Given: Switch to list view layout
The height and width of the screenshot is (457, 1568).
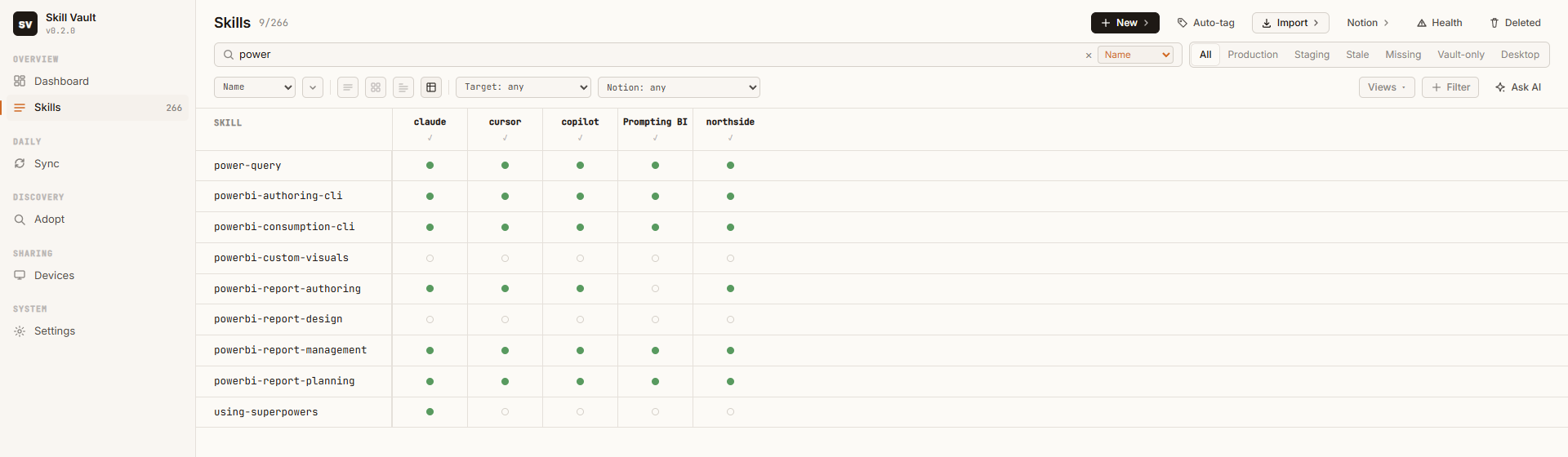Looking at the screenshot, I should [348, 87].
